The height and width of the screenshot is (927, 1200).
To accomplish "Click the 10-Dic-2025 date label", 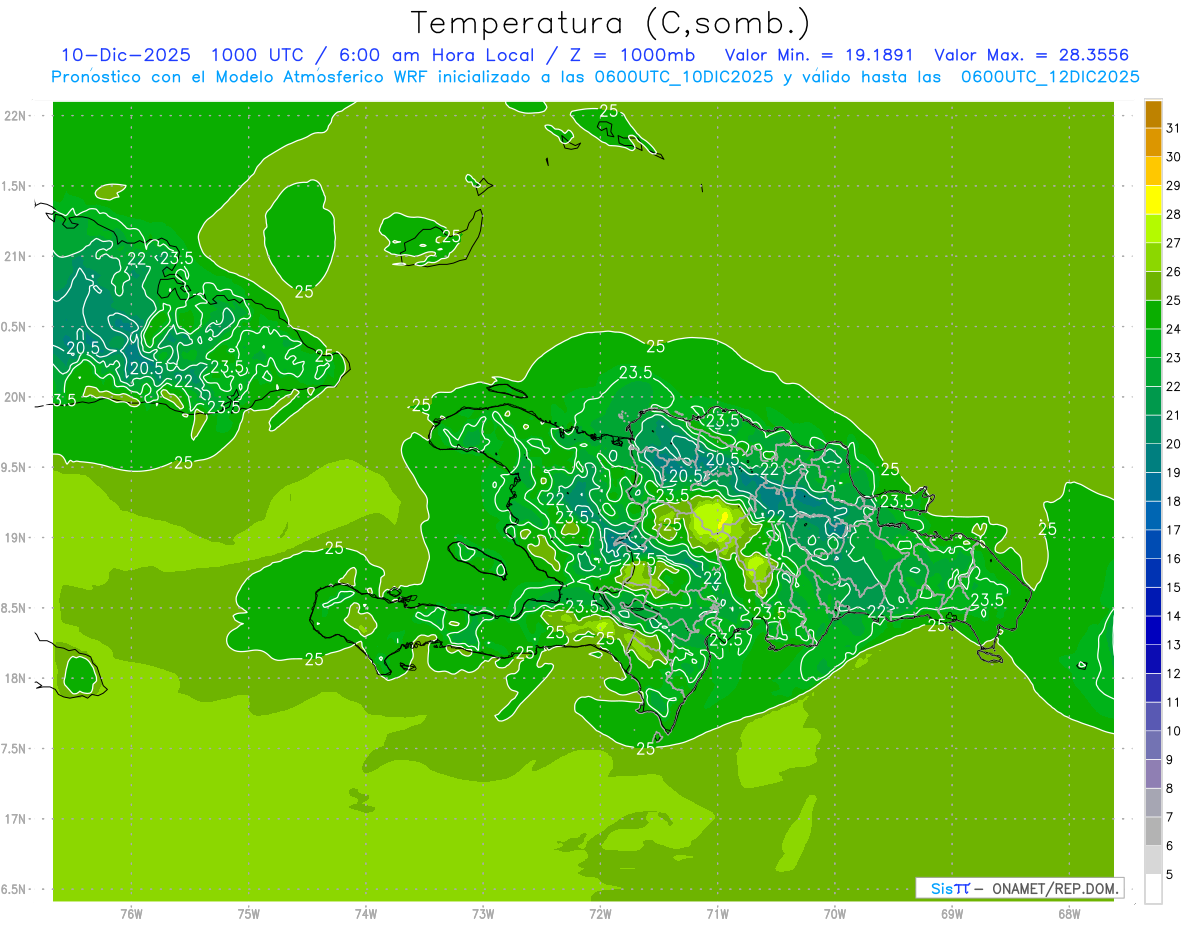I will click(125, 55).
